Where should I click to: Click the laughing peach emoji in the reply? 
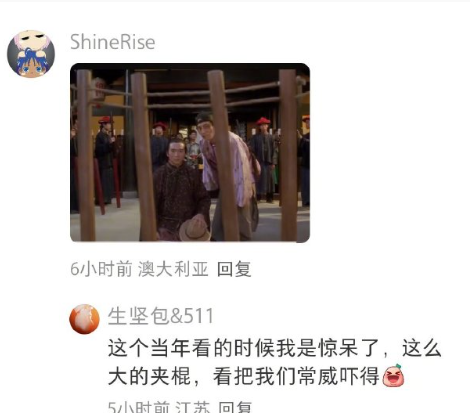click(393, 376)
